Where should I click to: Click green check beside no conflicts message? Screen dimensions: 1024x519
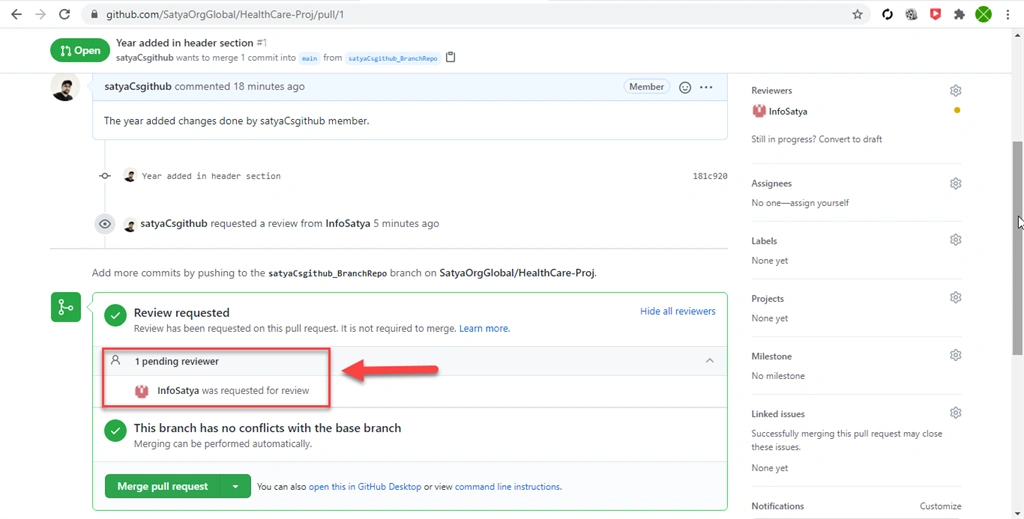[115, 431]
